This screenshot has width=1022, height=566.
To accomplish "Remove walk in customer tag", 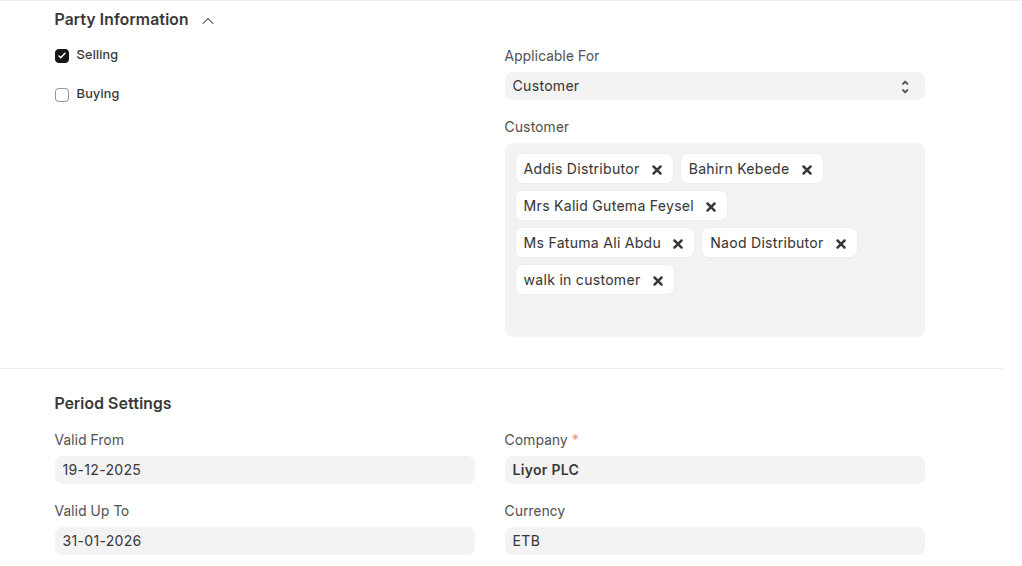I will pyautogui.click(x=658, y=281).
